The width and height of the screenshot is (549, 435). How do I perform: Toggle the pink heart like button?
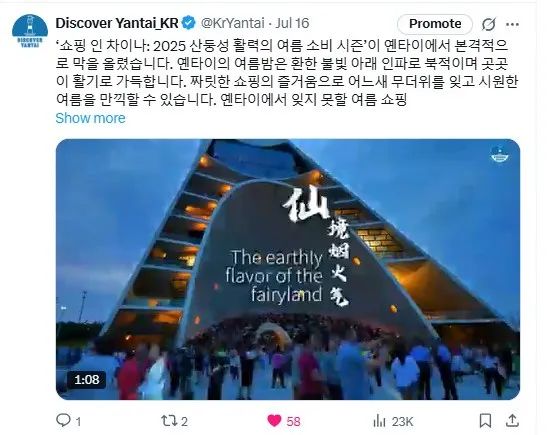[x=274, y=420]
